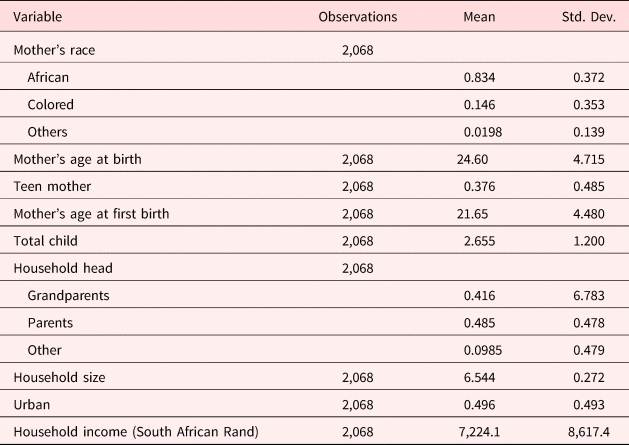Click the Observations column header
Screen dimensions: 629x445
357,16
